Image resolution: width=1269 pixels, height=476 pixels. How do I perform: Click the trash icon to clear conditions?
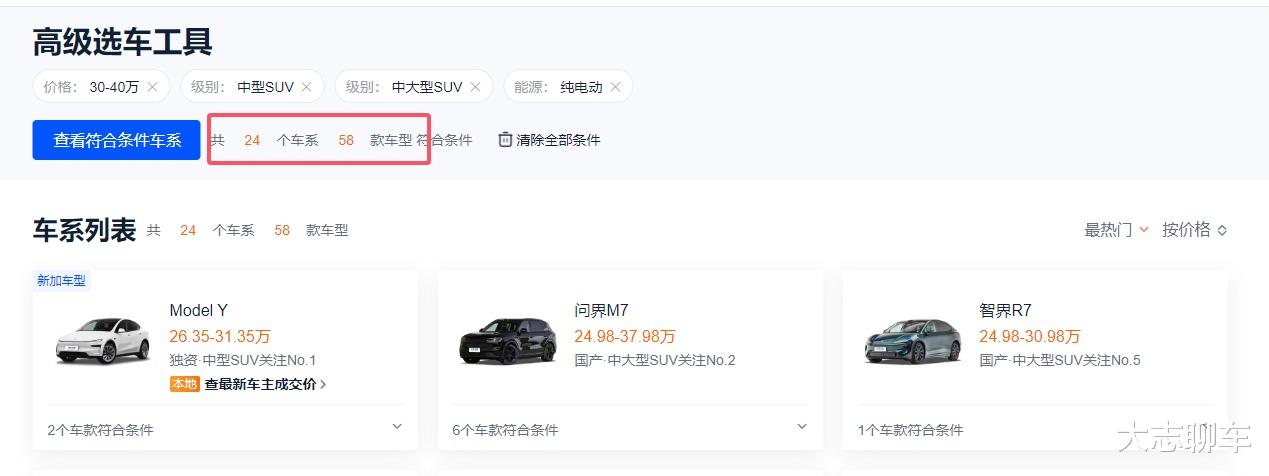505,140
